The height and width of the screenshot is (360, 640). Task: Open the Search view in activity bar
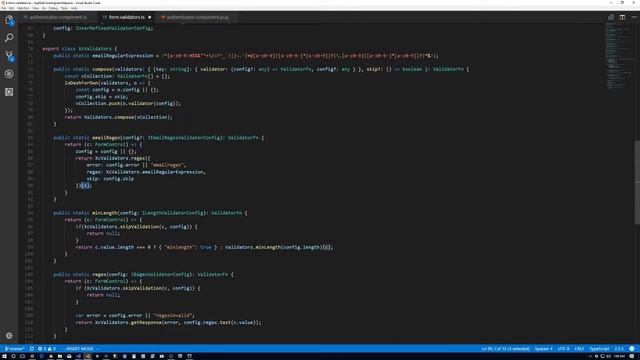9,38
